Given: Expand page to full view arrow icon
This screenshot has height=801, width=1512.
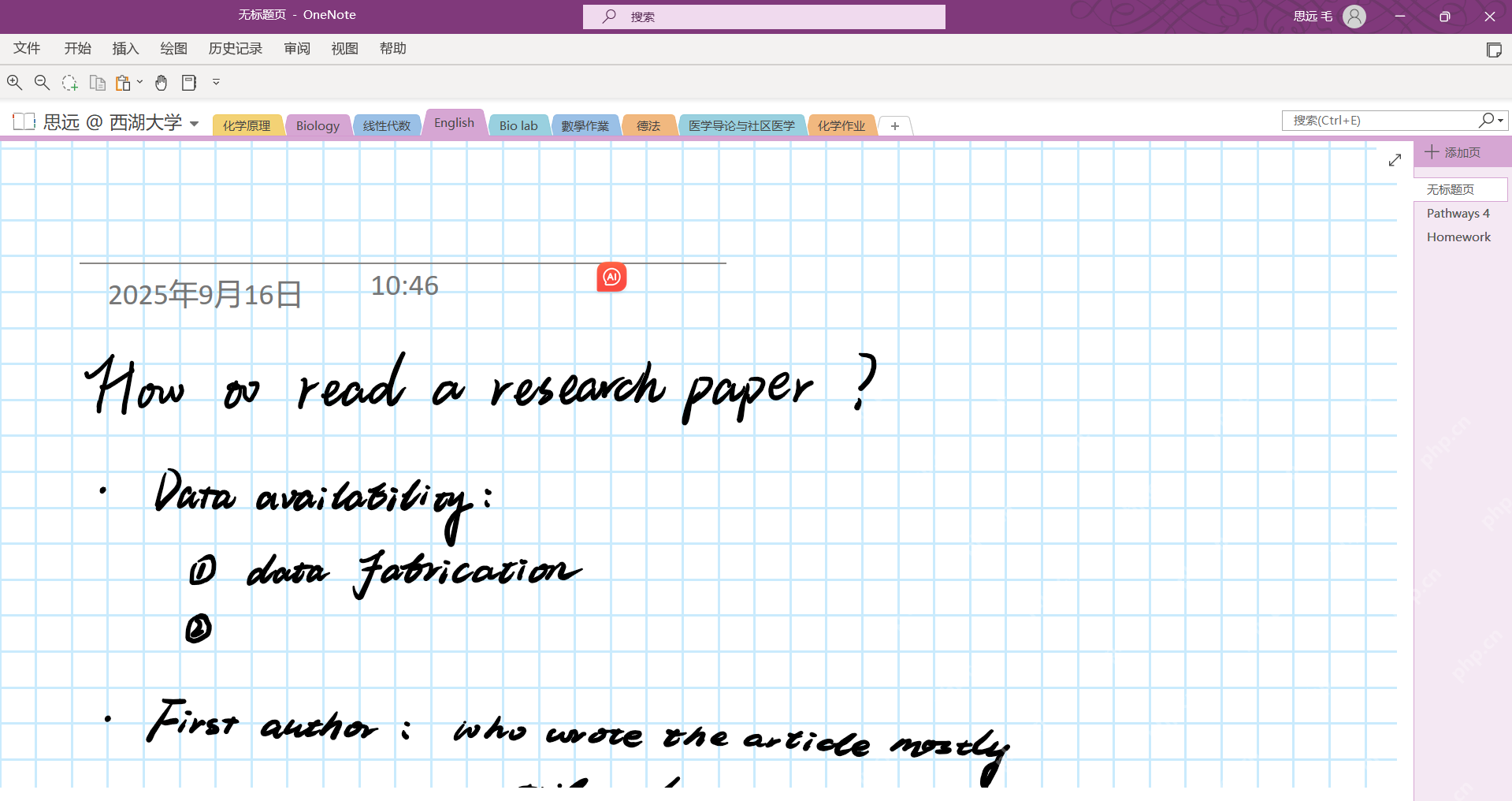Looking at the screenshot, I should coord(1395,160).
